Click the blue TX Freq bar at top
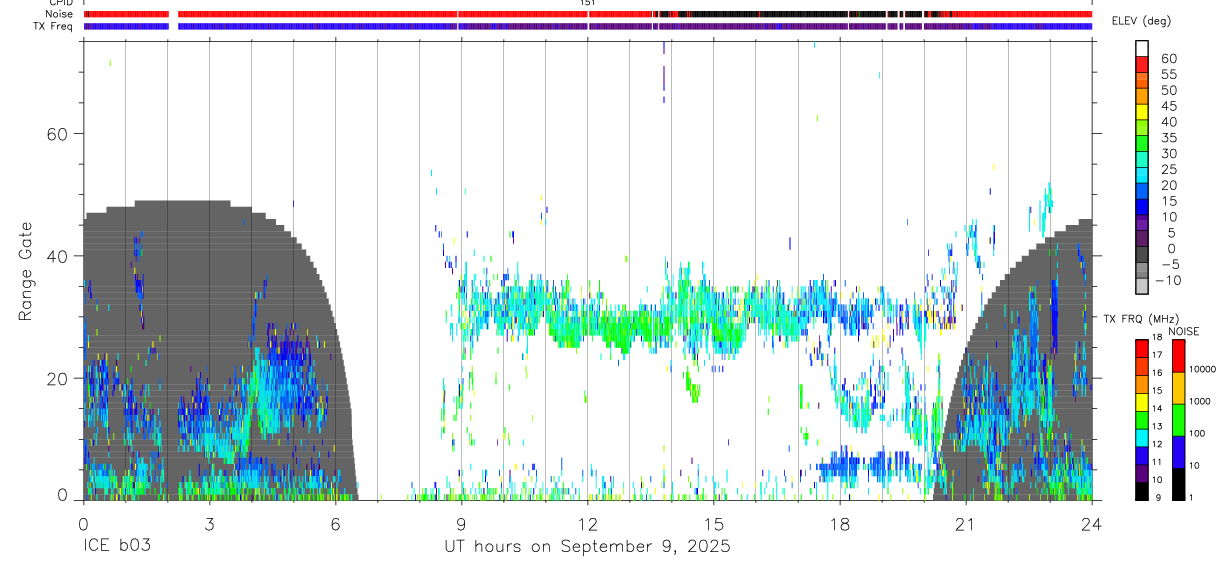 coord(587,26)
